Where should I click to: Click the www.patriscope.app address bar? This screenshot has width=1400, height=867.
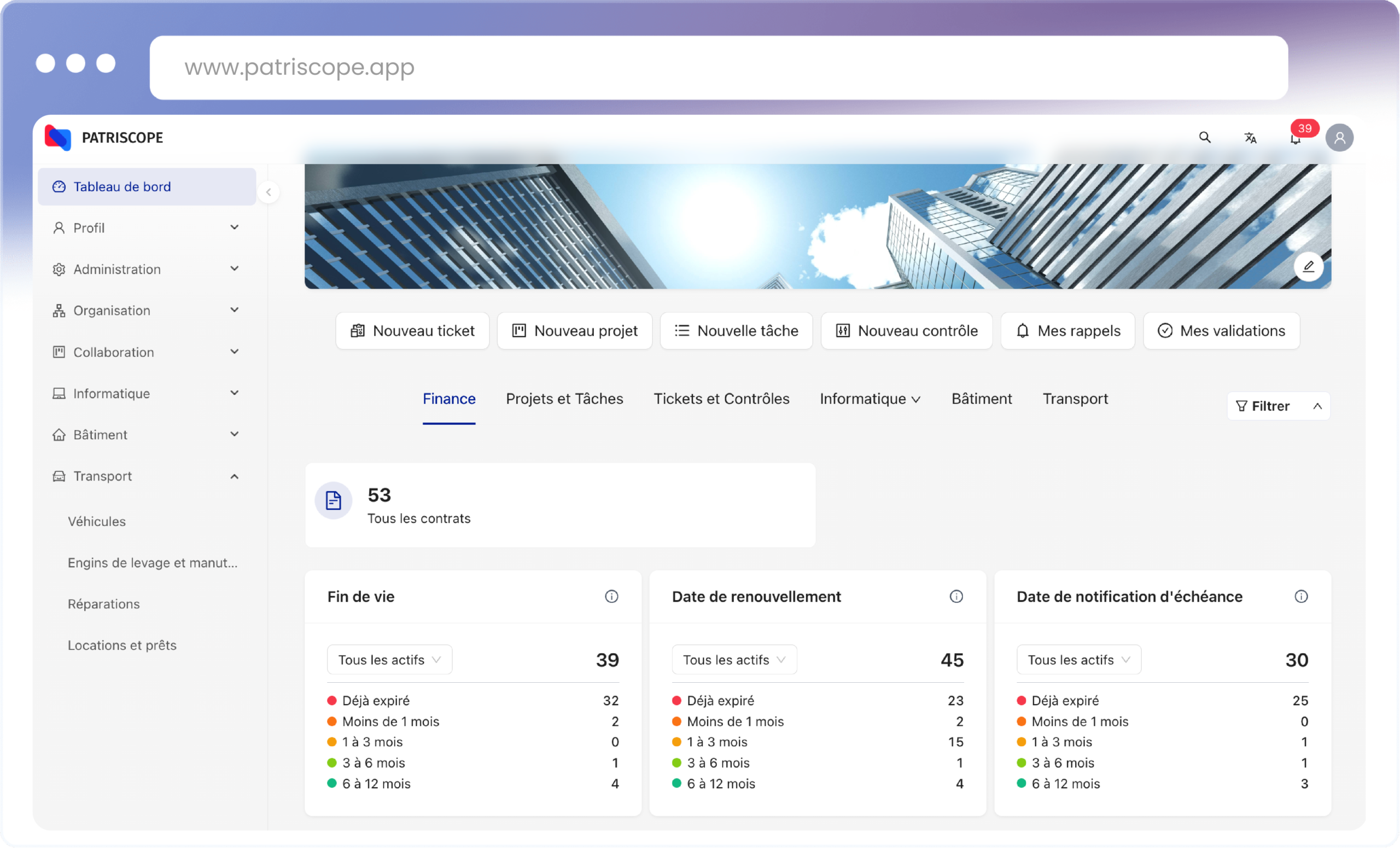(x=719, y=67)
